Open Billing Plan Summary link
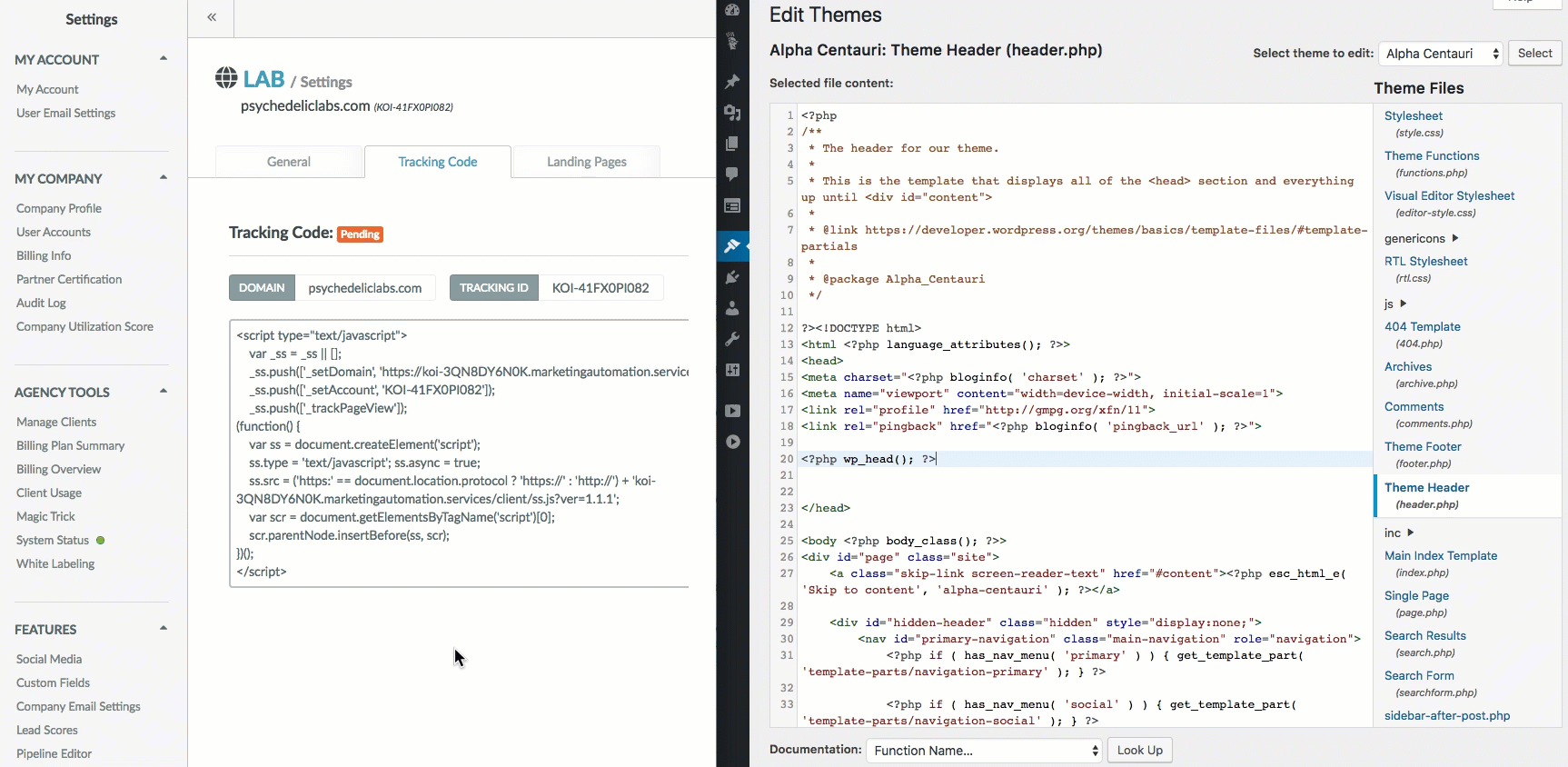This screenshot has width=1568, height=767. [x=70, y=445]
